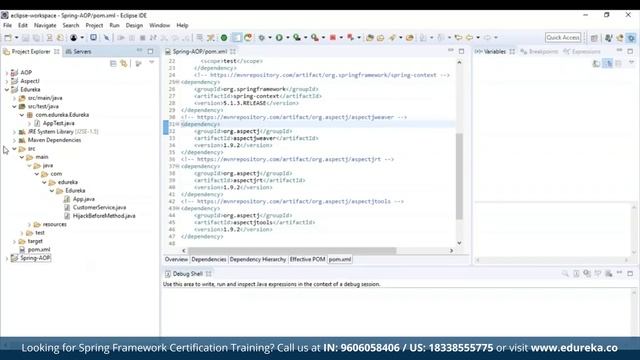Switch to the Effective POM tab
Image resolution: width=640 pixels, height=360 pixels.
[x=307, y=260]
